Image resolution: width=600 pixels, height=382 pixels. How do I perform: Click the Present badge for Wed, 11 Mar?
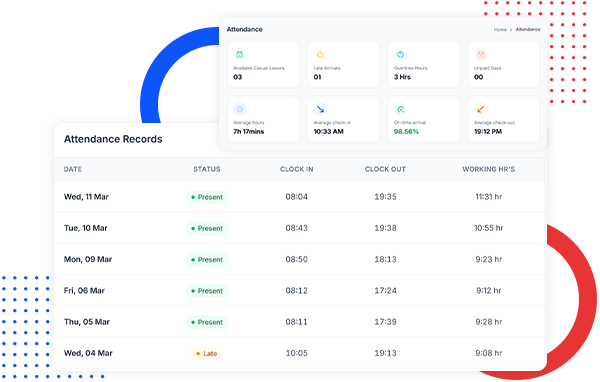(x=207, y=197)
